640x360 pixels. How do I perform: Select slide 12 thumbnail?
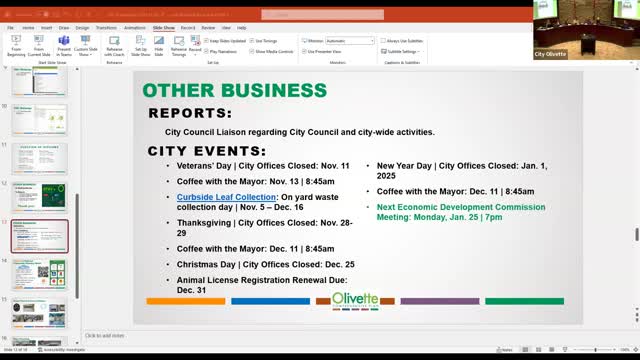40,197
